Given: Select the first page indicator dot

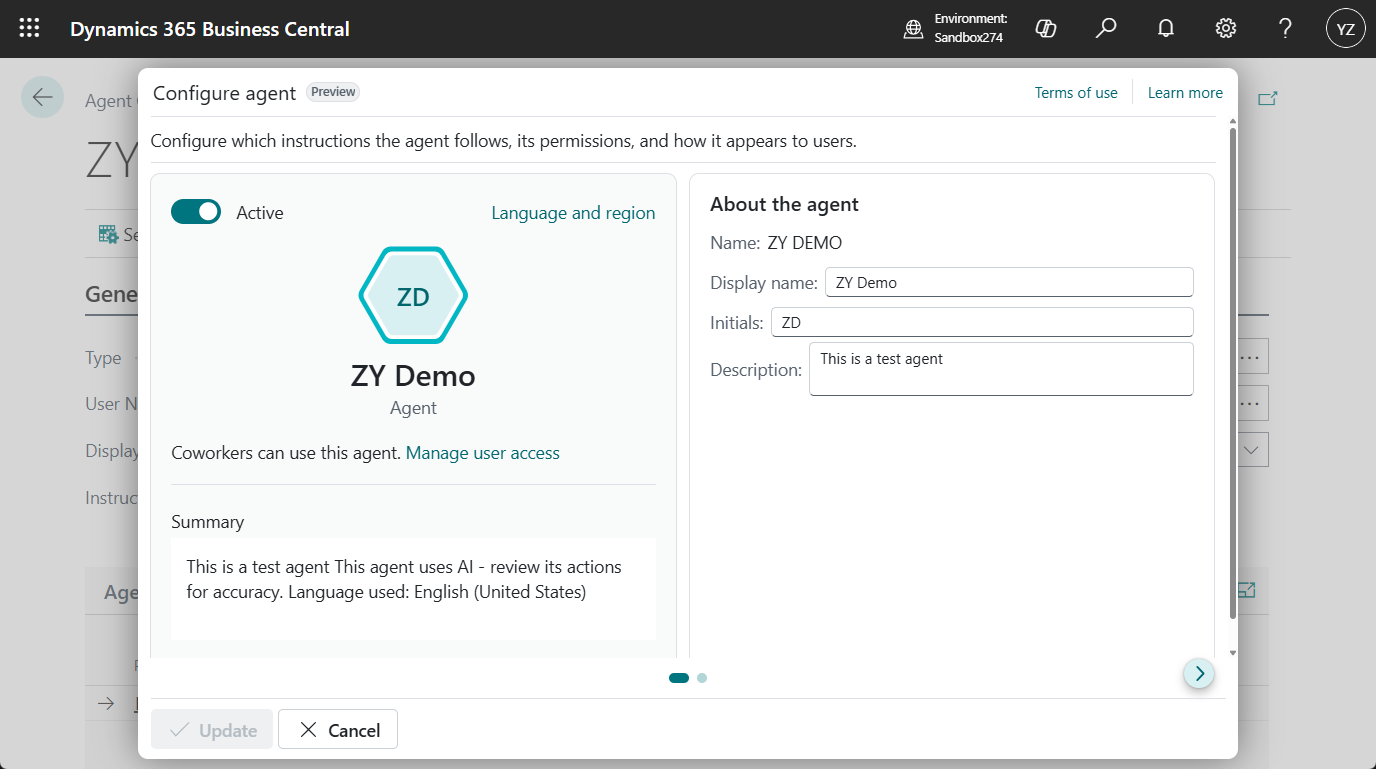Looking at the screenshot, I should pyautogui.click(x=679, y=678).
